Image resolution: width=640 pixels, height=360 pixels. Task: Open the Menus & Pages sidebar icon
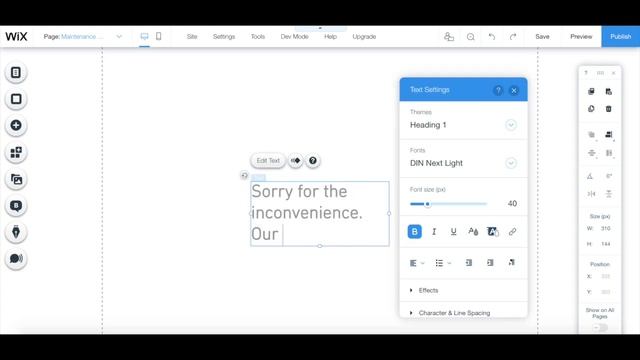click(16, 73)
